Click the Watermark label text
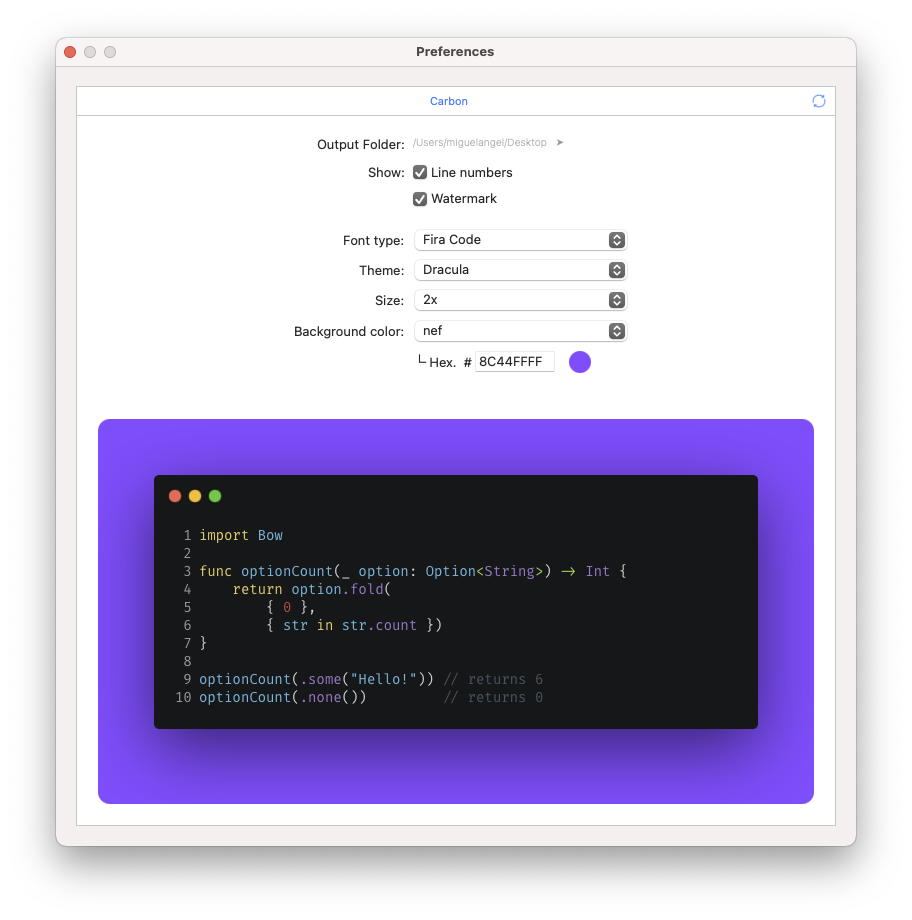This screenshot has width=912, height=920. tap(464, 199)
